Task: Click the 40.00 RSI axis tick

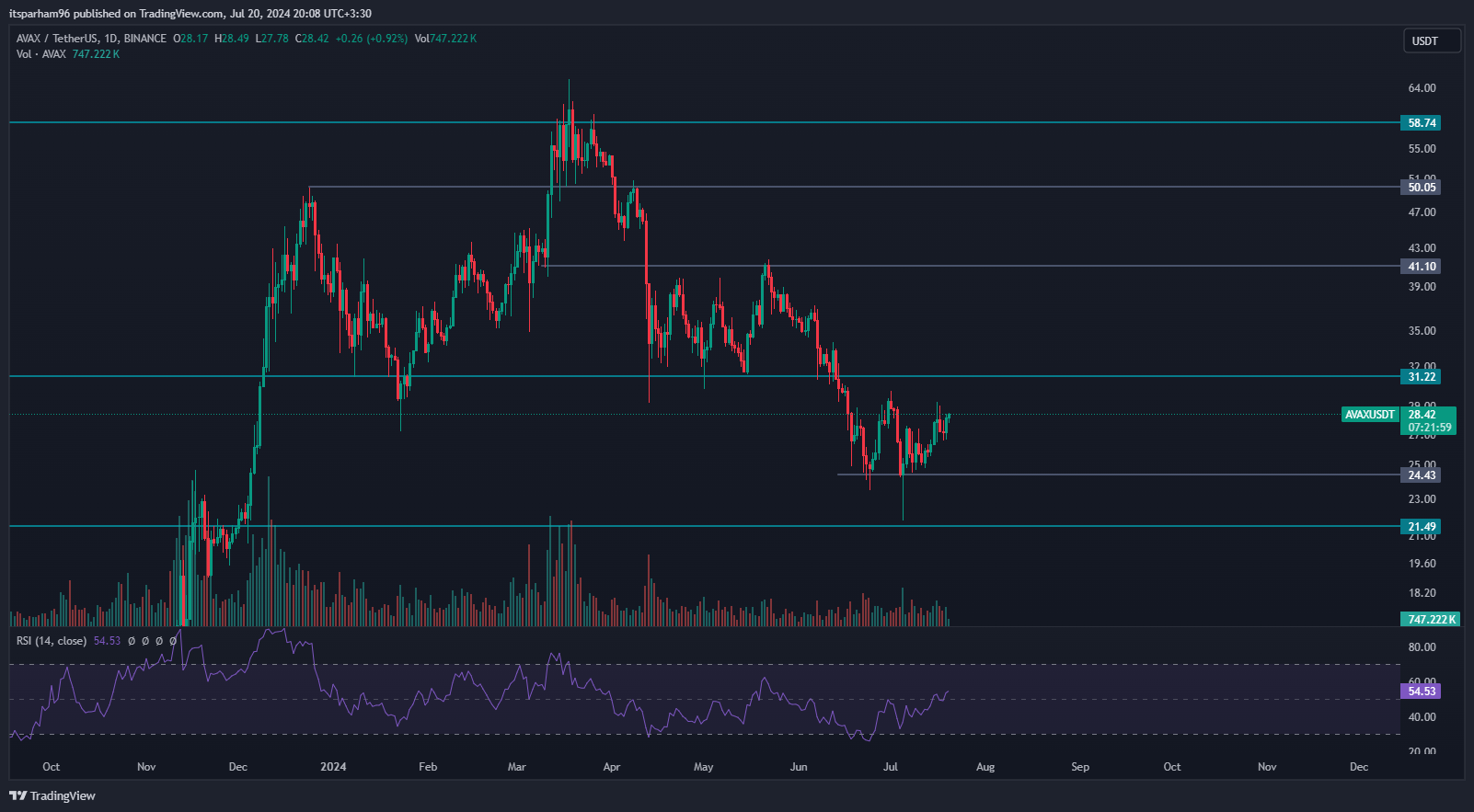Action: (x=1422, y=717)
